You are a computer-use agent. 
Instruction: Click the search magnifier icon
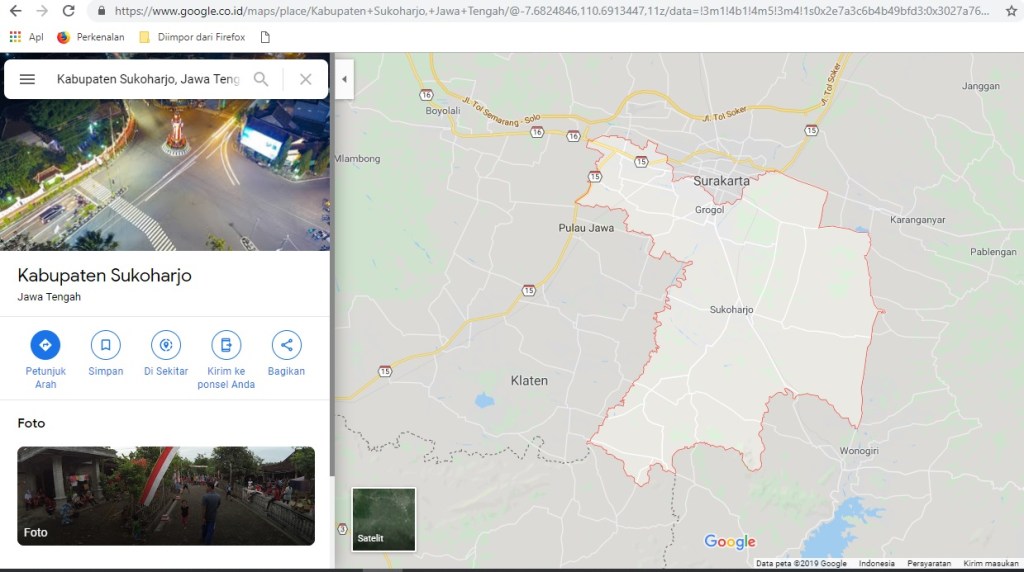tap(261, 79)
